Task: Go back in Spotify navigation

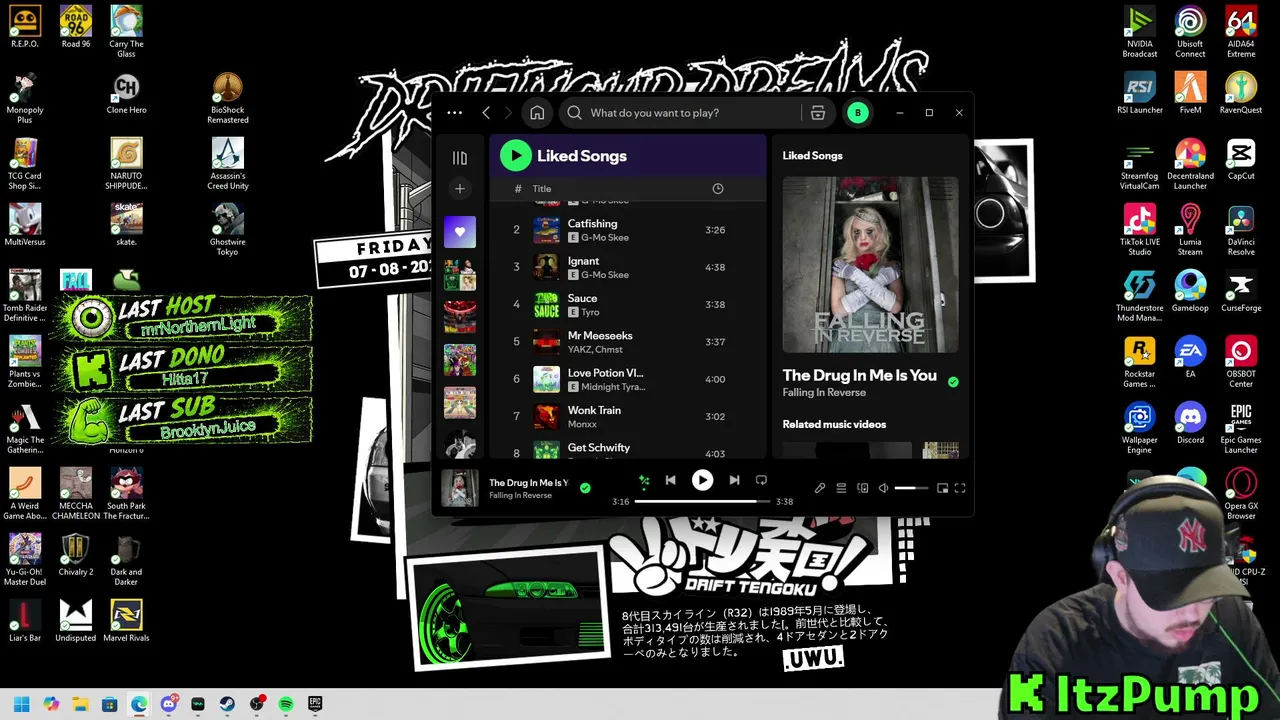Action: click(x=486, y=113)
